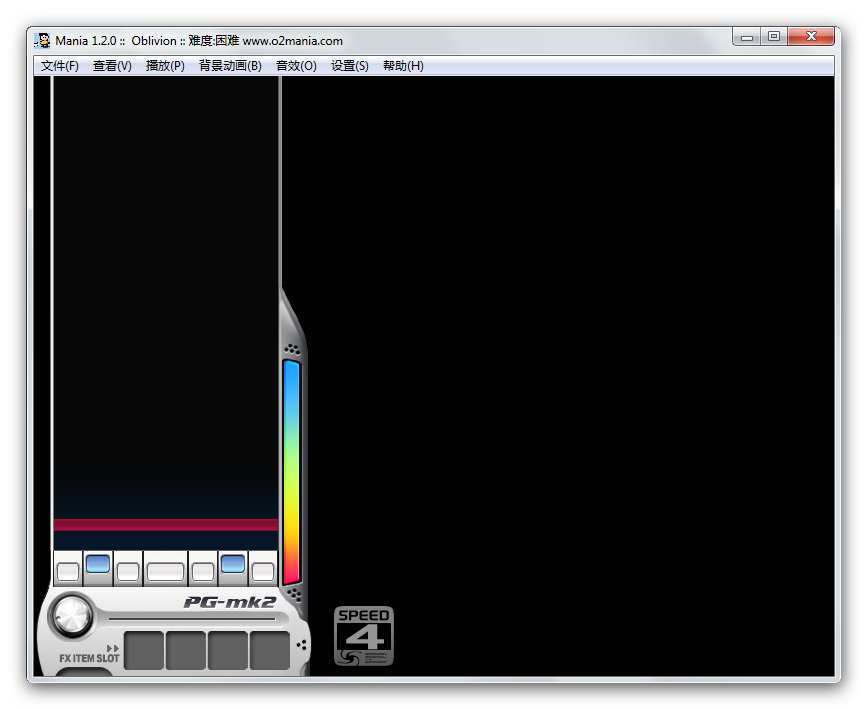This screenshot has height=710, width=868.
Task: Expand the 播放(P) menu
Action: 165,66
